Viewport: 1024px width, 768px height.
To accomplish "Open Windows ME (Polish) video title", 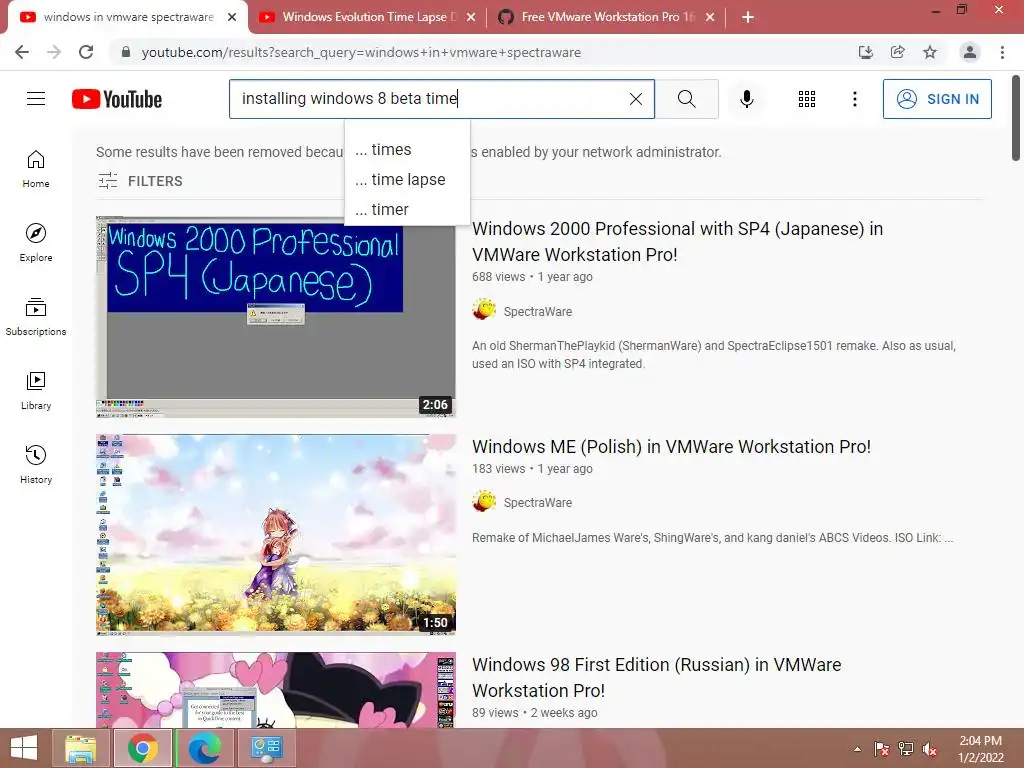I will (x=671, y=447).
